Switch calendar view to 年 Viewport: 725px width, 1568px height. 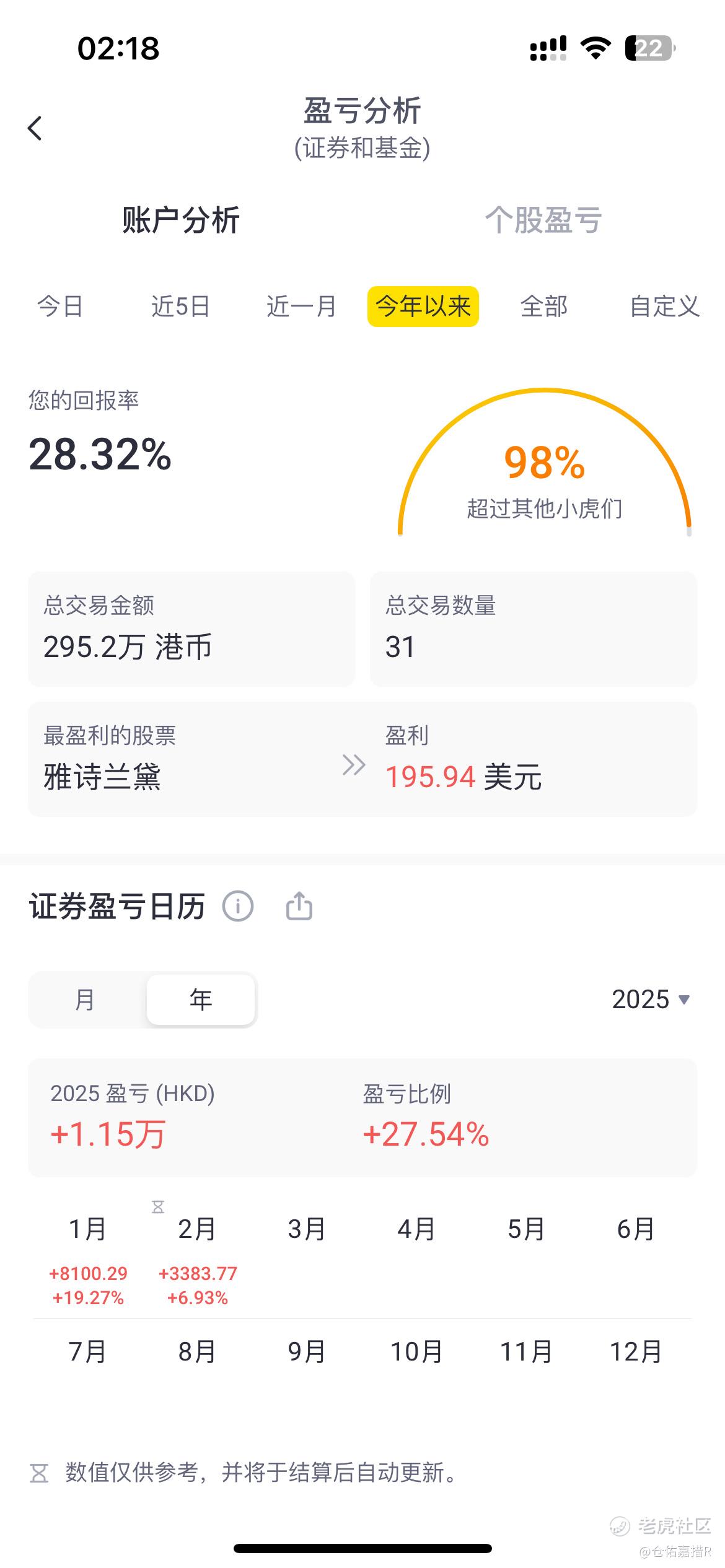point(201,1000)
